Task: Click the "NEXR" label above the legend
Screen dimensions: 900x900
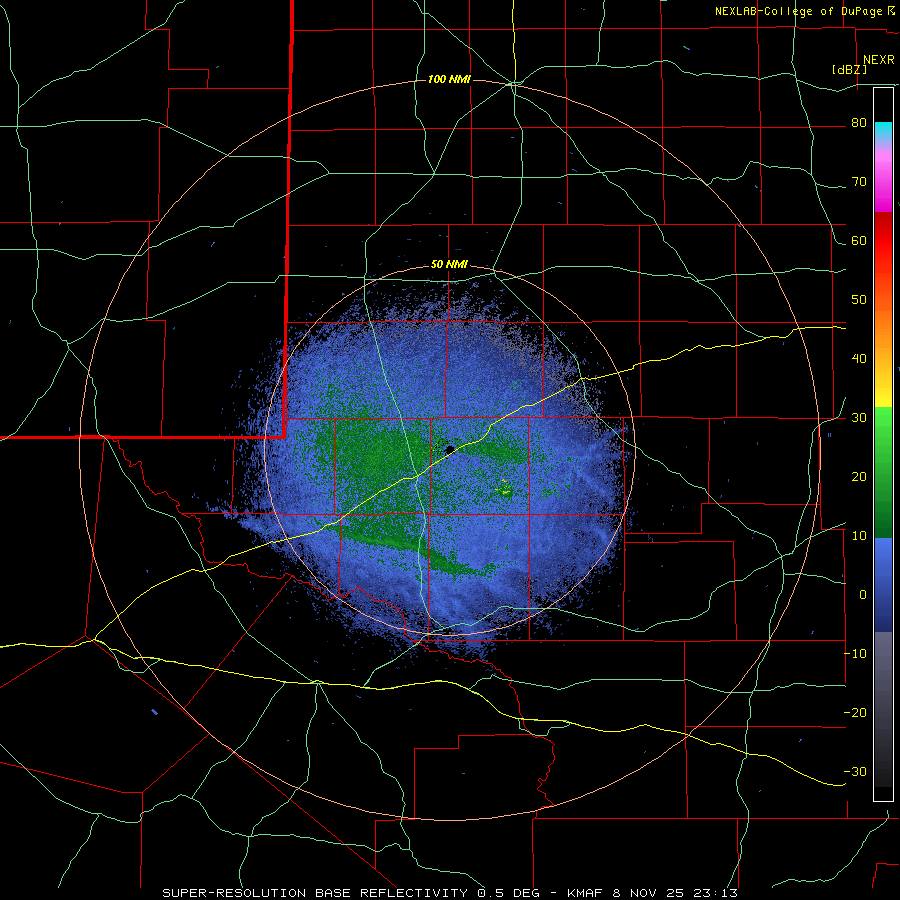Action: 878,60
